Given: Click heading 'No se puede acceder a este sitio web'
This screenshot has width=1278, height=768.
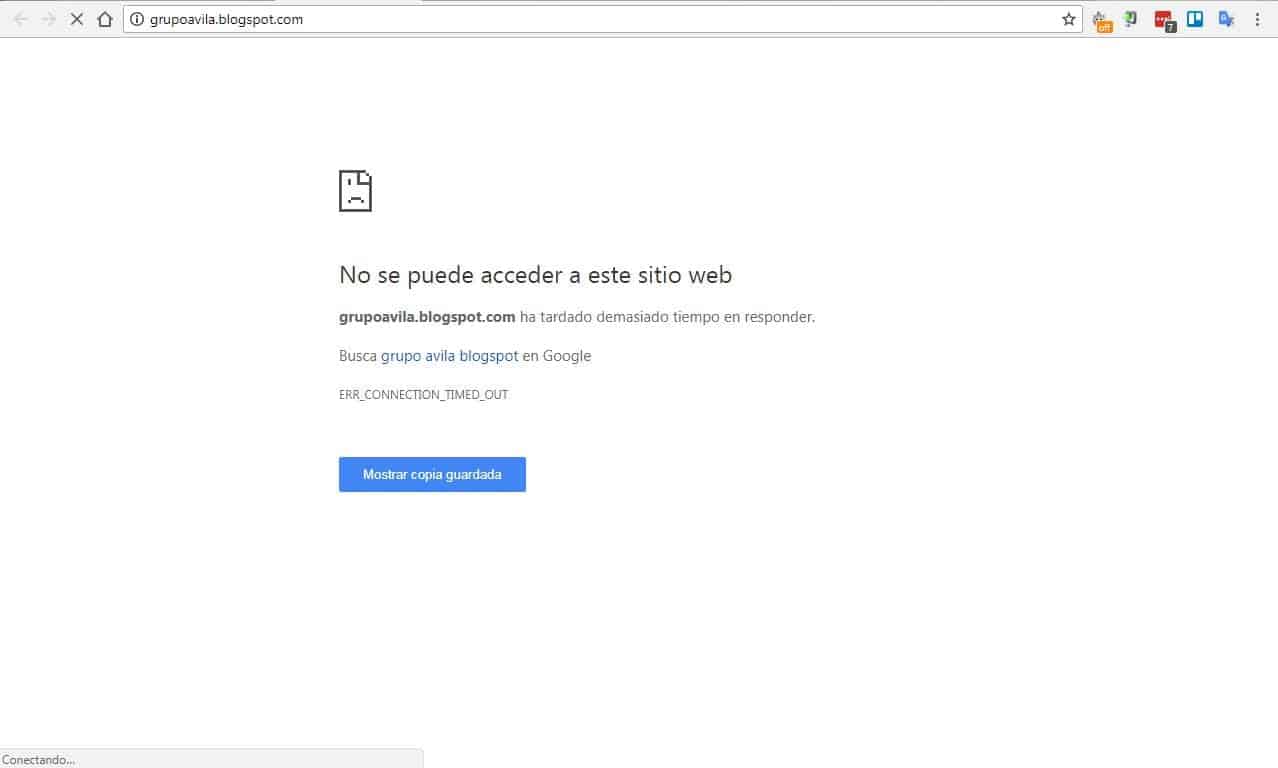Looking at the screenshot, I should click(536, 275).
